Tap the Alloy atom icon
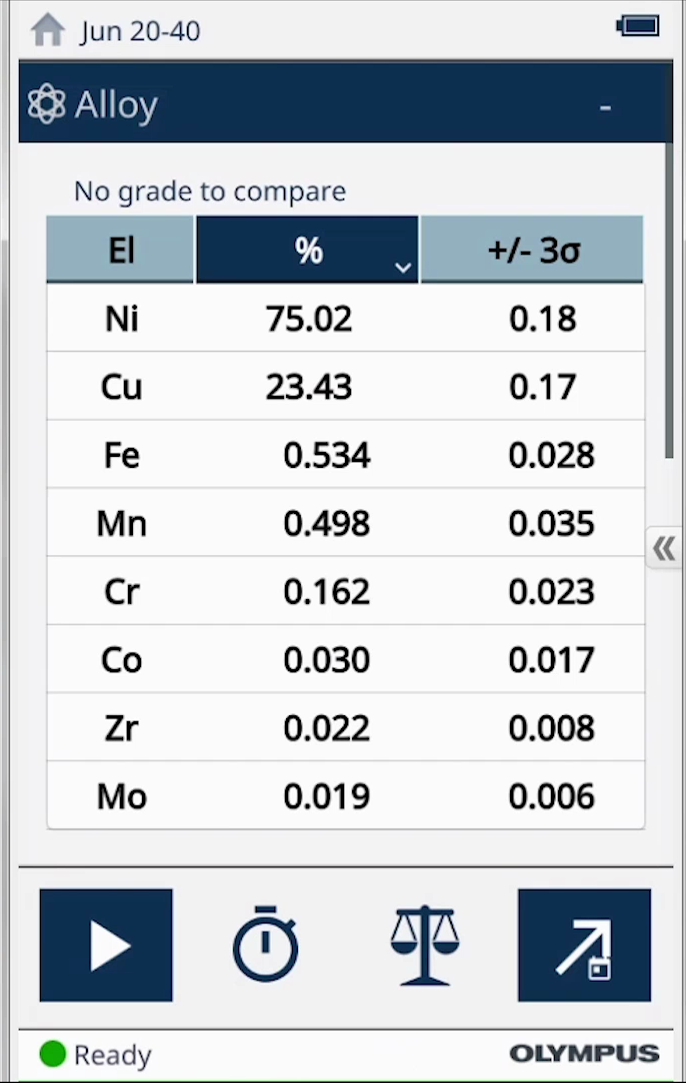686x1083 pixels. (47, 105)
